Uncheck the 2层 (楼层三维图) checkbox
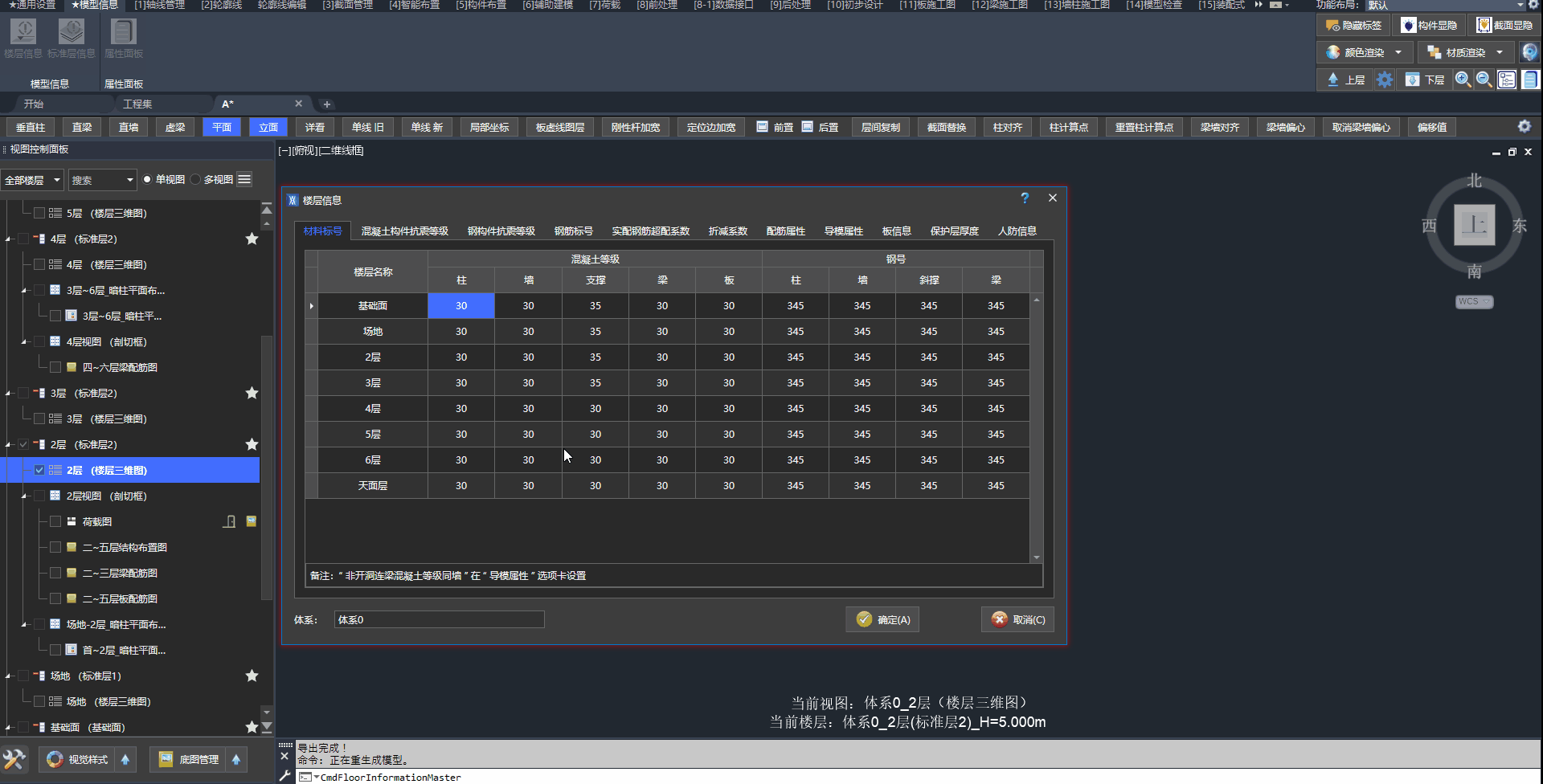Image resolution: width=1543 pixels, height=784 pixels. (39, 470)
